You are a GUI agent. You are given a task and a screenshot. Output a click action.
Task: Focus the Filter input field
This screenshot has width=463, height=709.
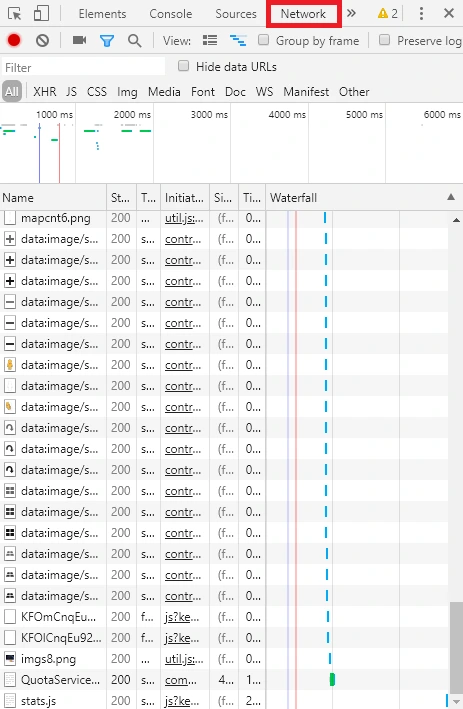point(84,67)
